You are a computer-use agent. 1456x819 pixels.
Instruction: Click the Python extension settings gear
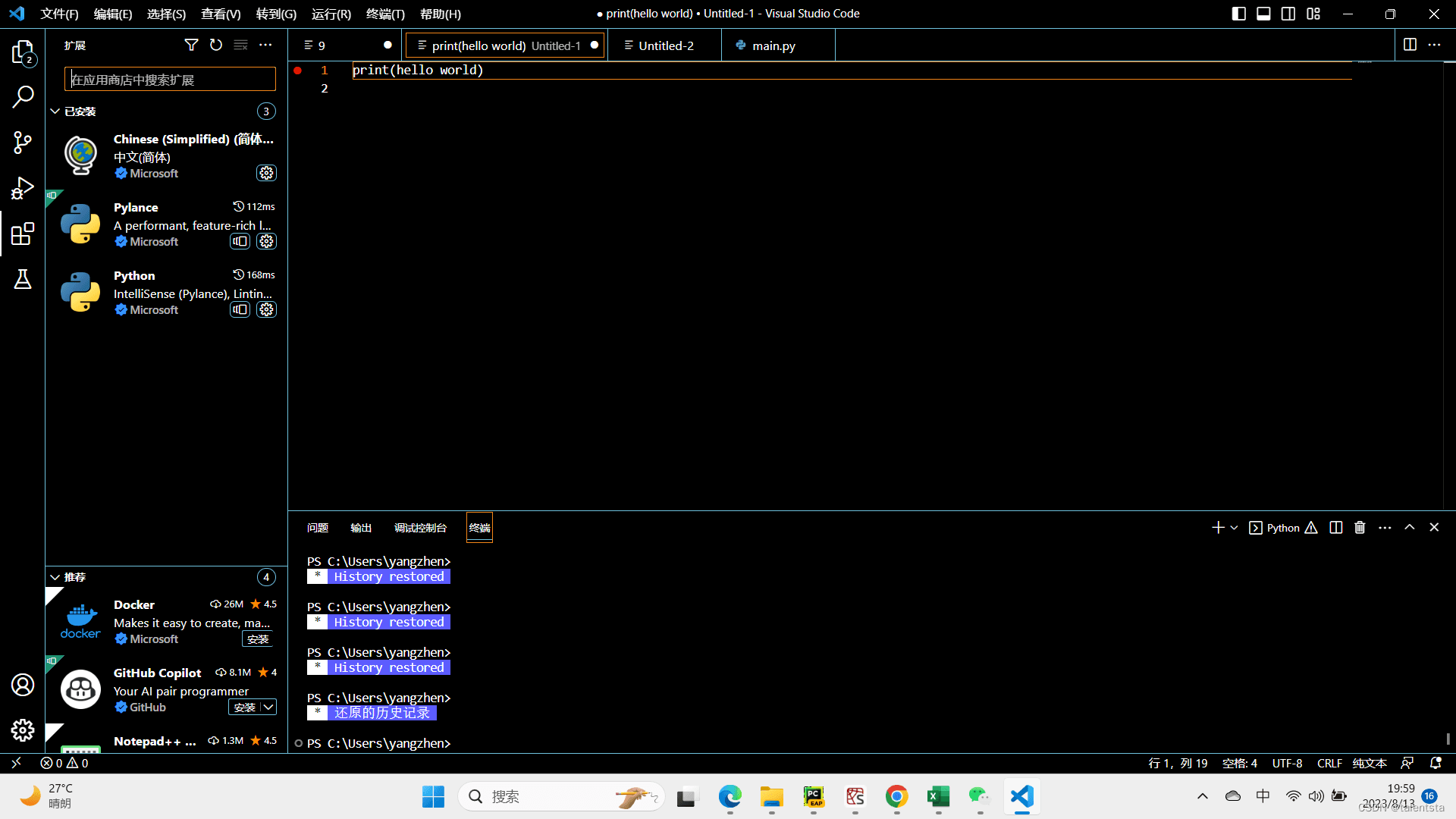(x=265, y=309)
